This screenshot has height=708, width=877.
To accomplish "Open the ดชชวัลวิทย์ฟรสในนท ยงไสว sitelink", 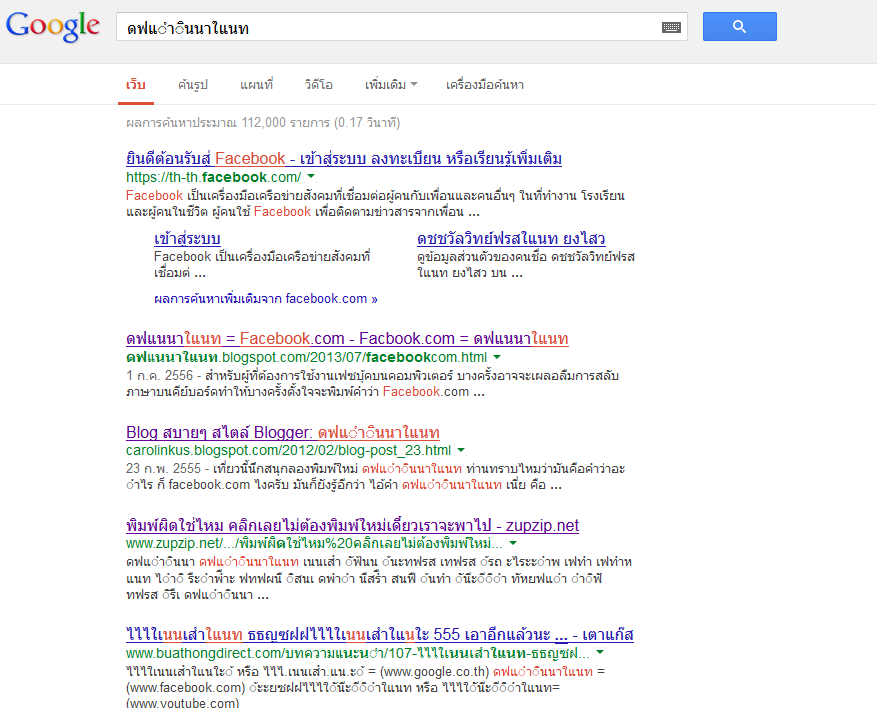I will (511, 239).
